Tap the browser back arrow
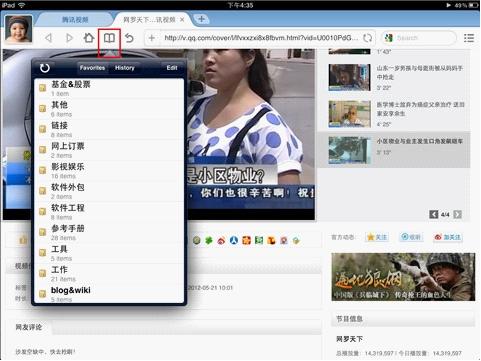 49,38
